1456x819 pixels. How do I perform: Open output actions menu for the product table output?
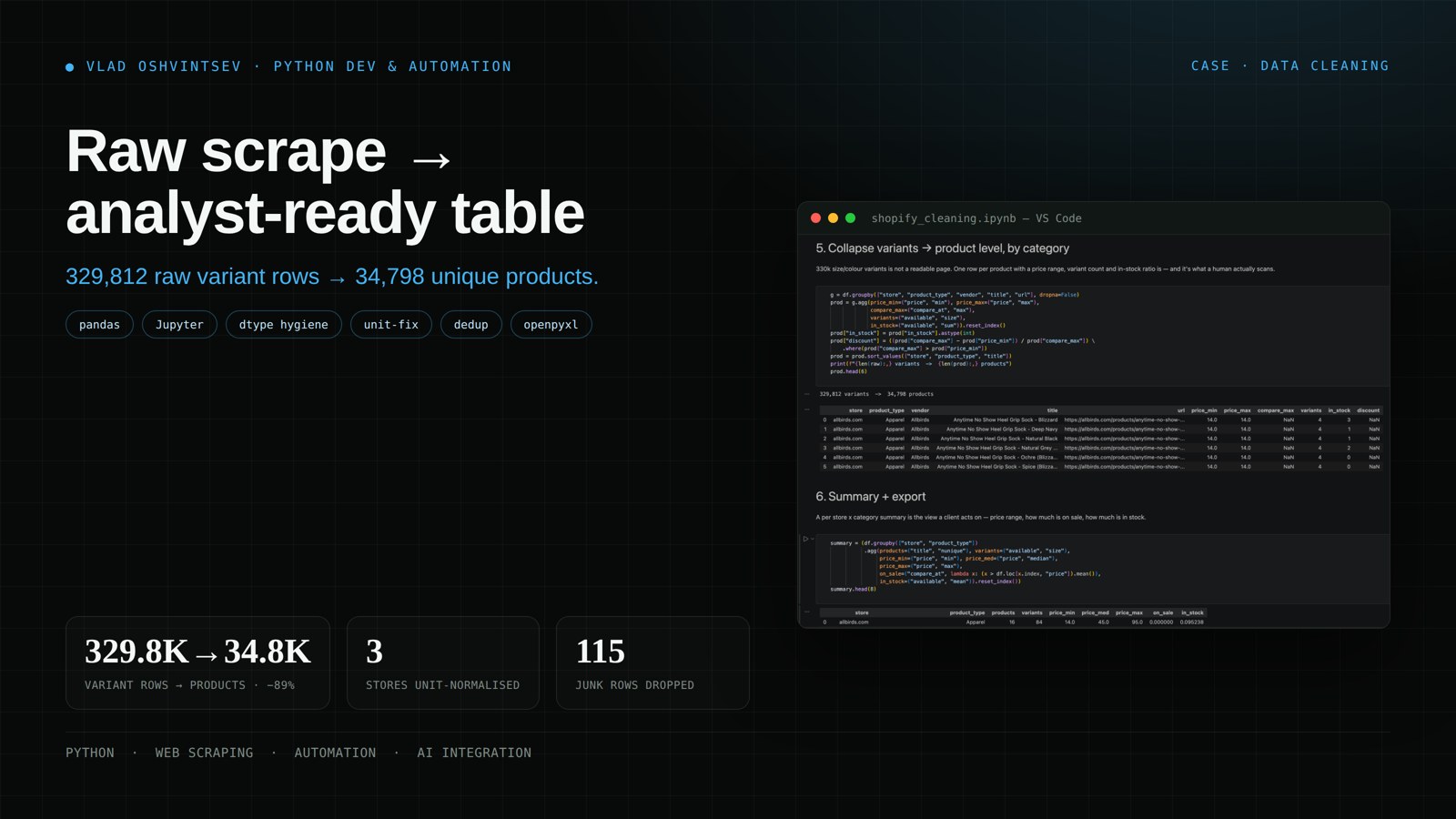(x=807, y=410)
